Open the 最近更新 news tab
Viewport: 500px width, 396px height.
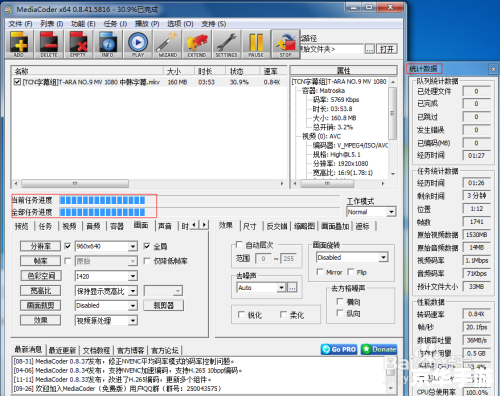62,350
